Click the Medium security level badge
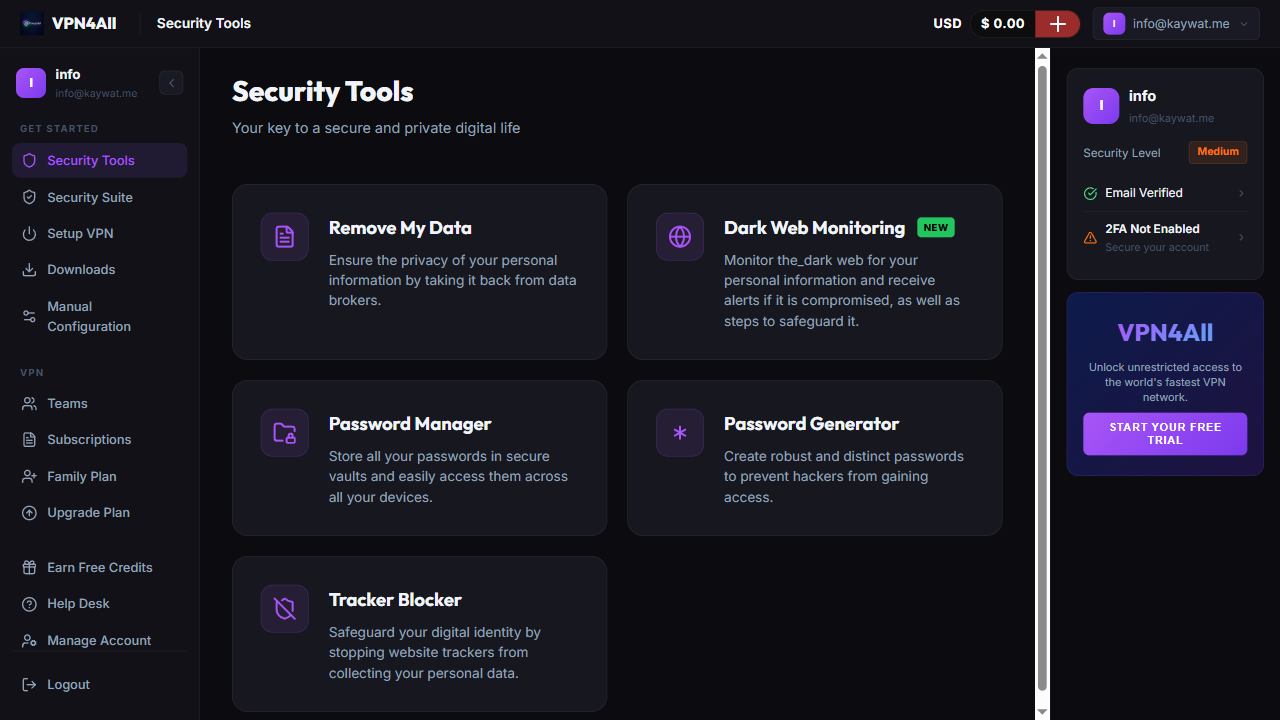This screenshot has height=720, width=1280. [x=1217, y=152]
